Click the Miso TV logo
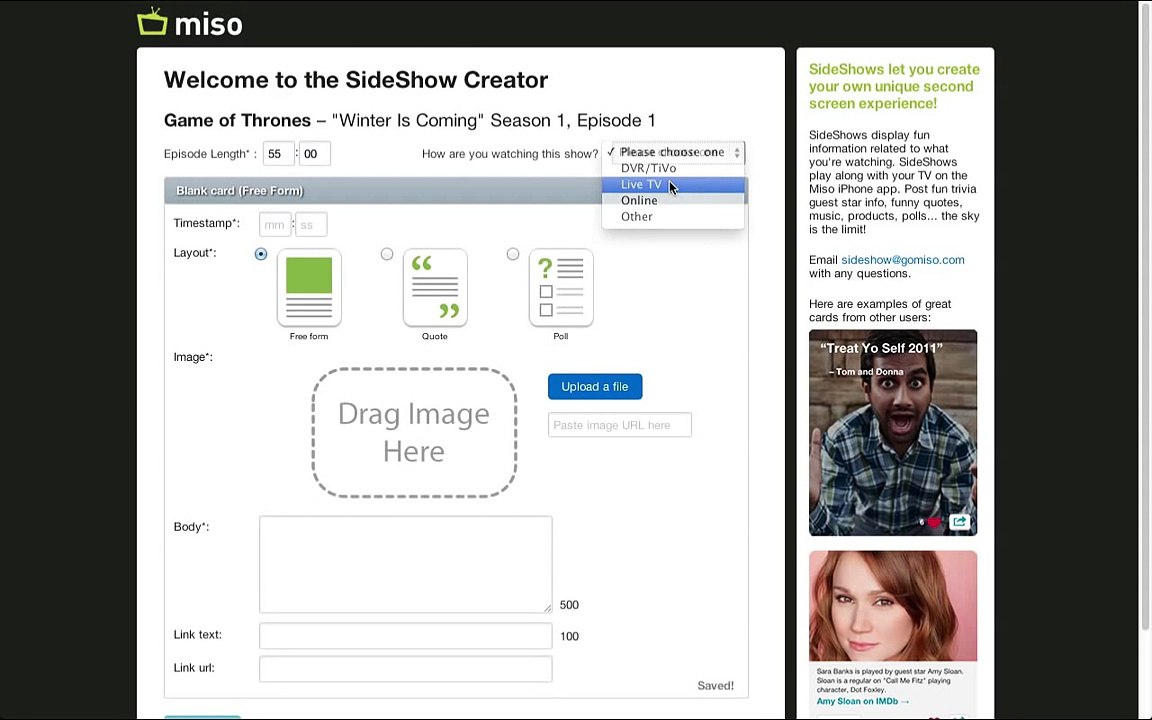This screenshot has width=1152, height=720. [190, 23]
